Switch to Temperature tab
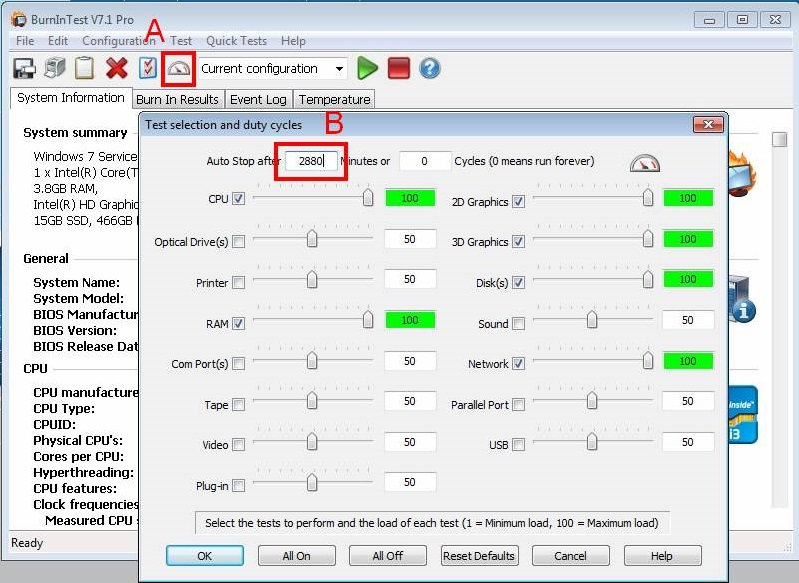The height and width of the screenshot is (583, 799). [334, 99]
